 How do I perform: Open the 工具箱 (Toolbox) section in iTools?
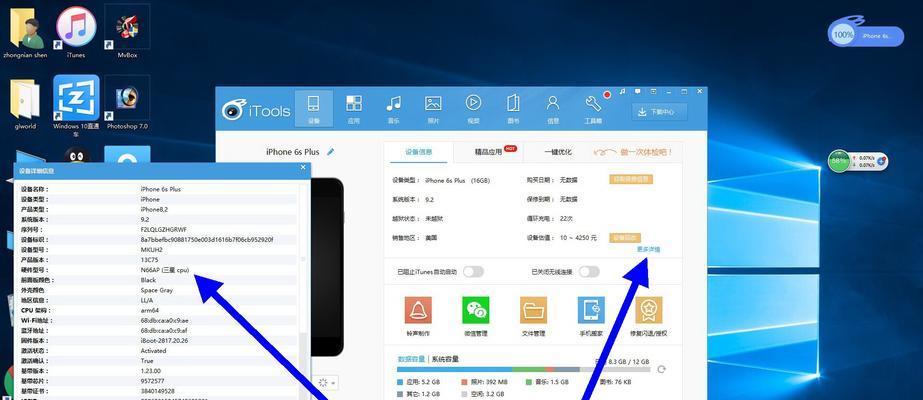tap(593, 109)
